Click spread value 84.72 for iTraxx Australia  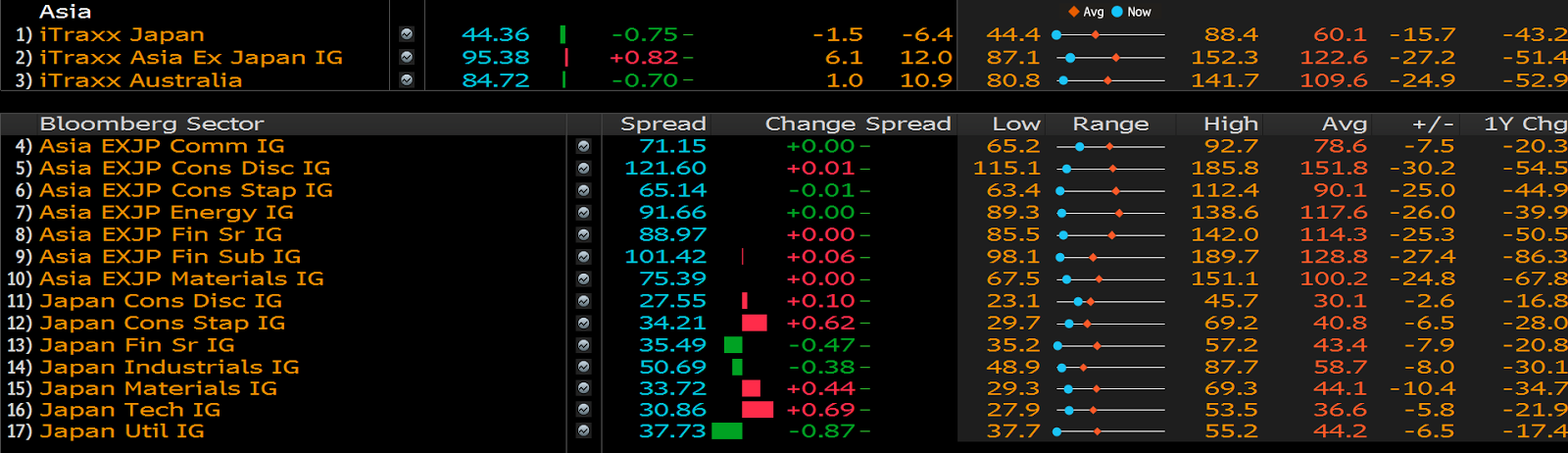coord(495,80)
